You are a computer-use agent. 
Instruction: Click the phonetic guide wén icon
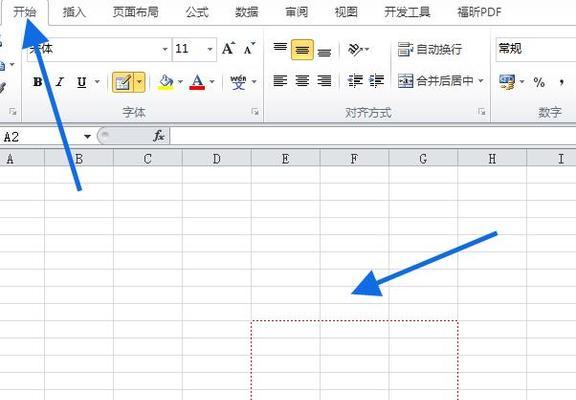(x=238, y=82)
